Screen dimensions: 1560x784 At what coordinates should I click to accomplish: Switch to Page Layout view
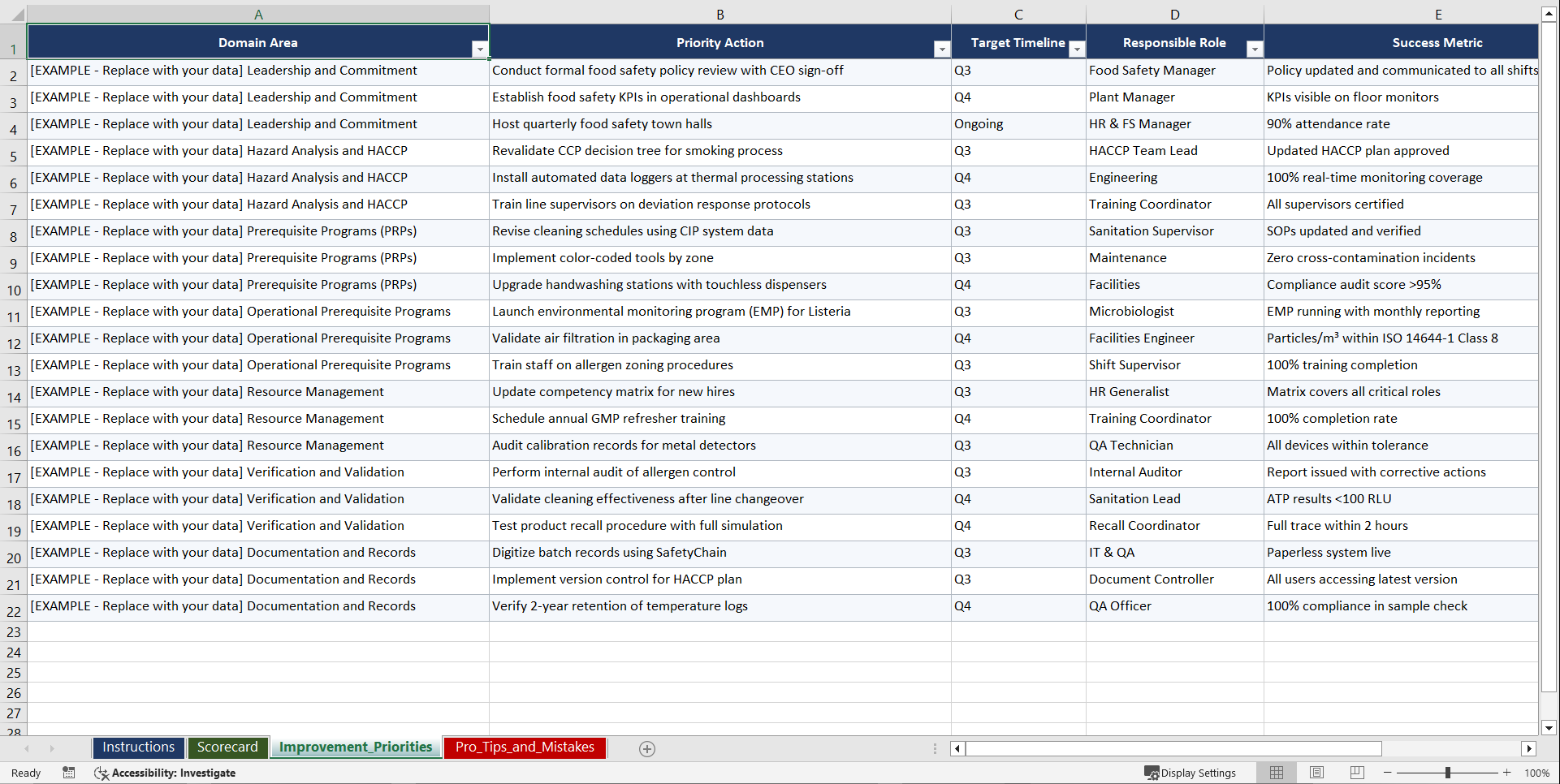(1316, 773)
